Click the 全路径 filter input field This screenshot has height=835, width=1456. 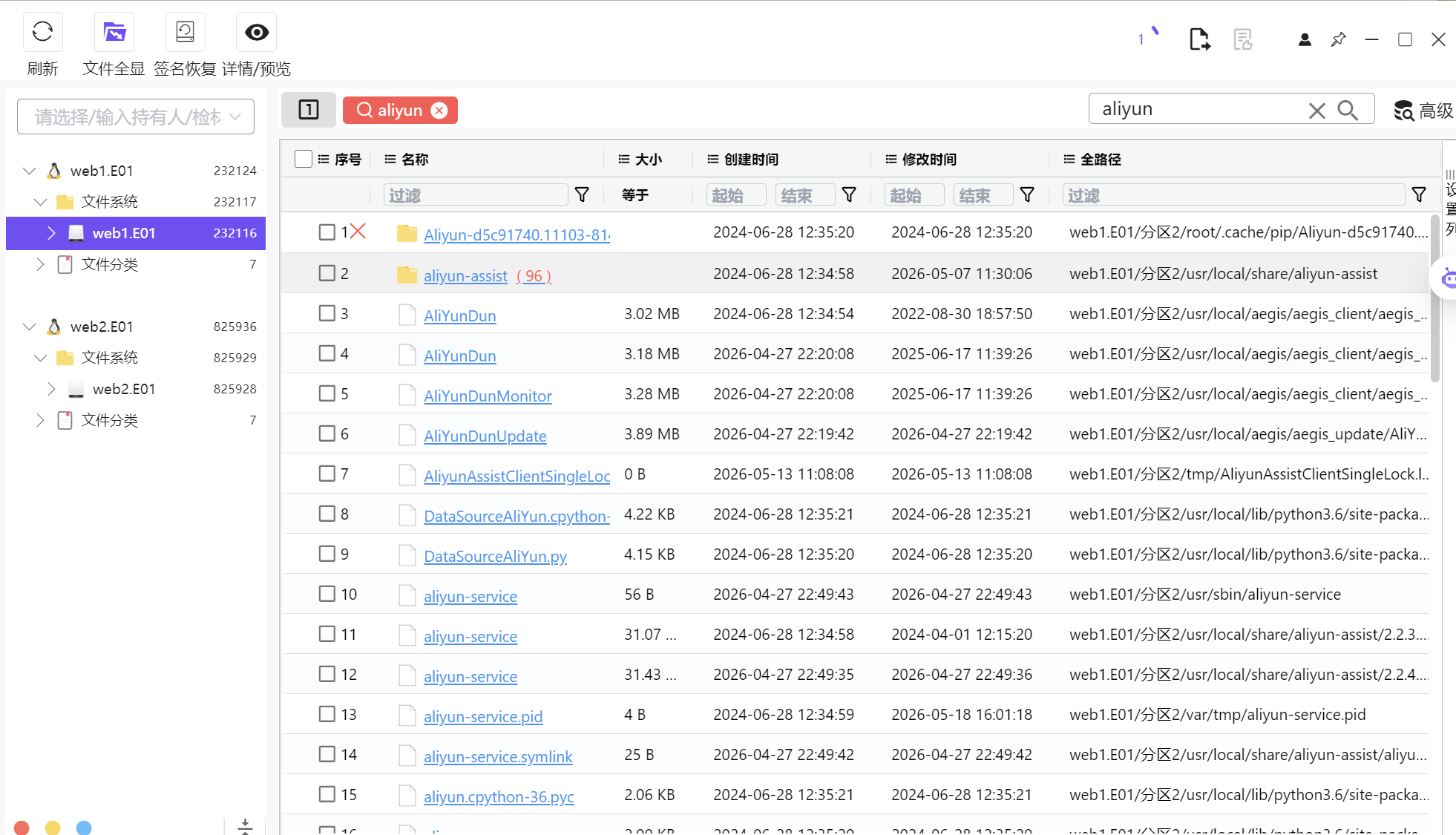[x=1233, y=194]
